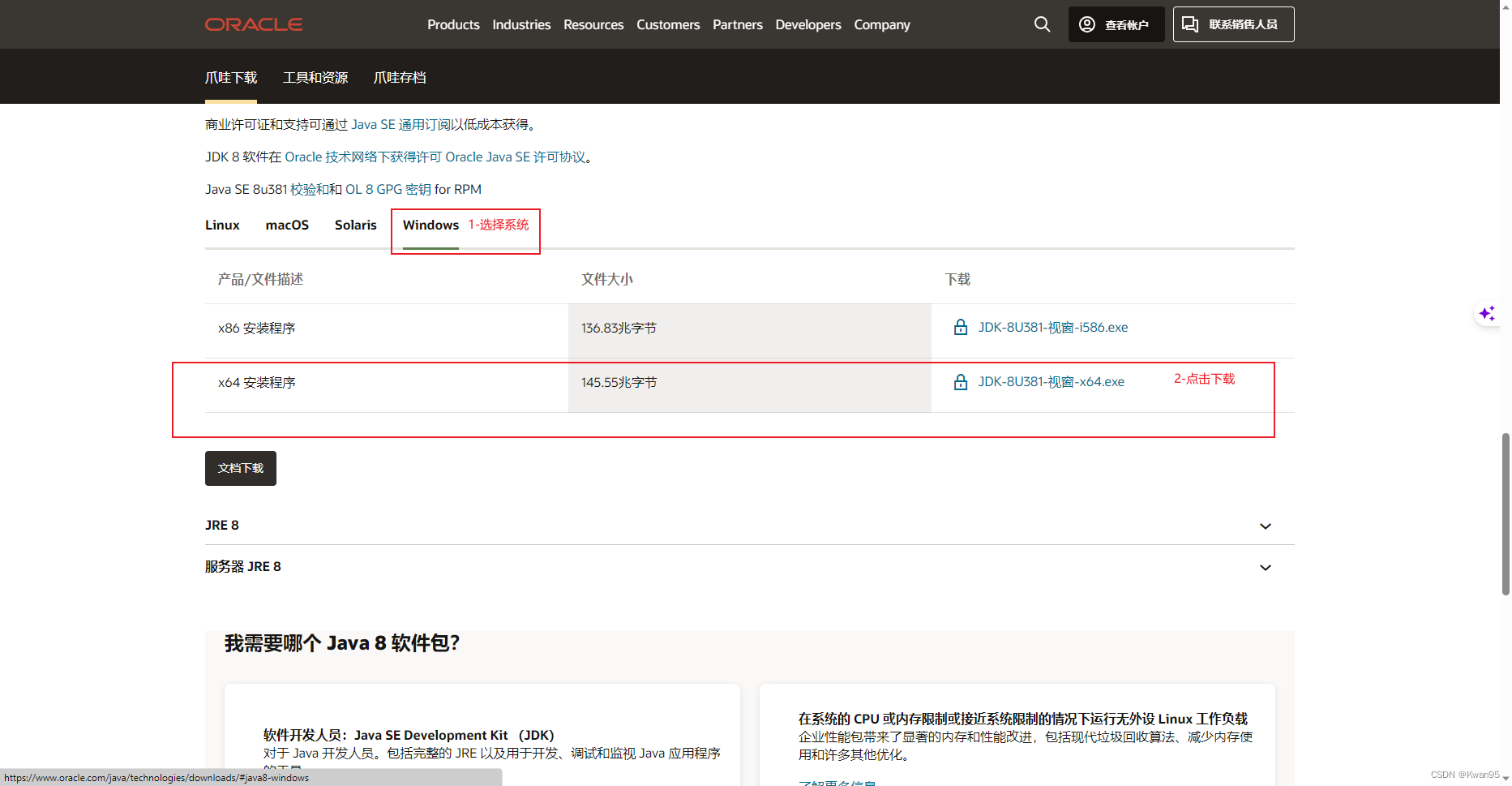Click the chat bubble icon for sales contact
Viewport: 1512px width, 786px height.
(1190, 24)
